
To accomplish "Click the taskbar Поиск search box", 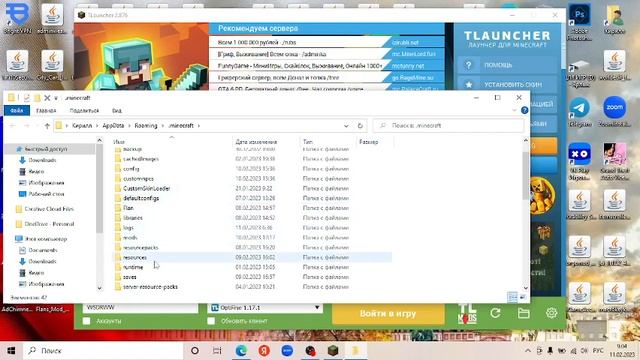I will pyautogui.click(x=103, y=351).
